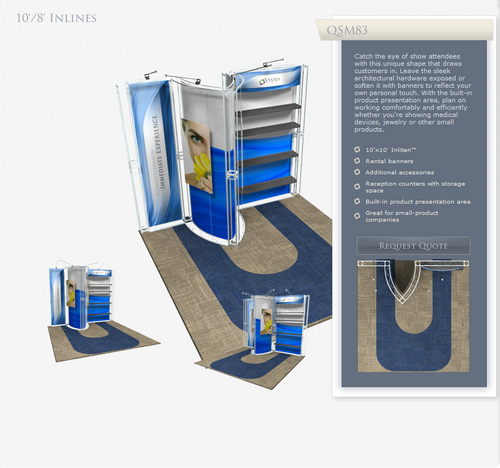Select the small right-angle booth thumbnail

pos(263,338)
